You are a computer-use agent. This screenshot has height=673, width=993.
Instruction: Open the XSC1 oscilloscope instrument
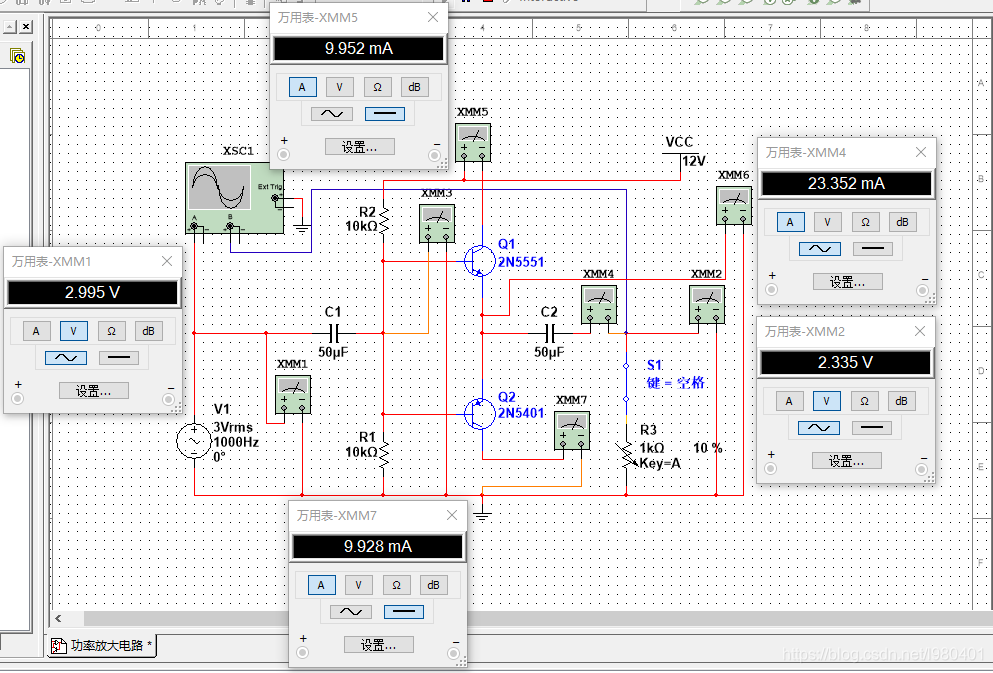coord(234,198)
